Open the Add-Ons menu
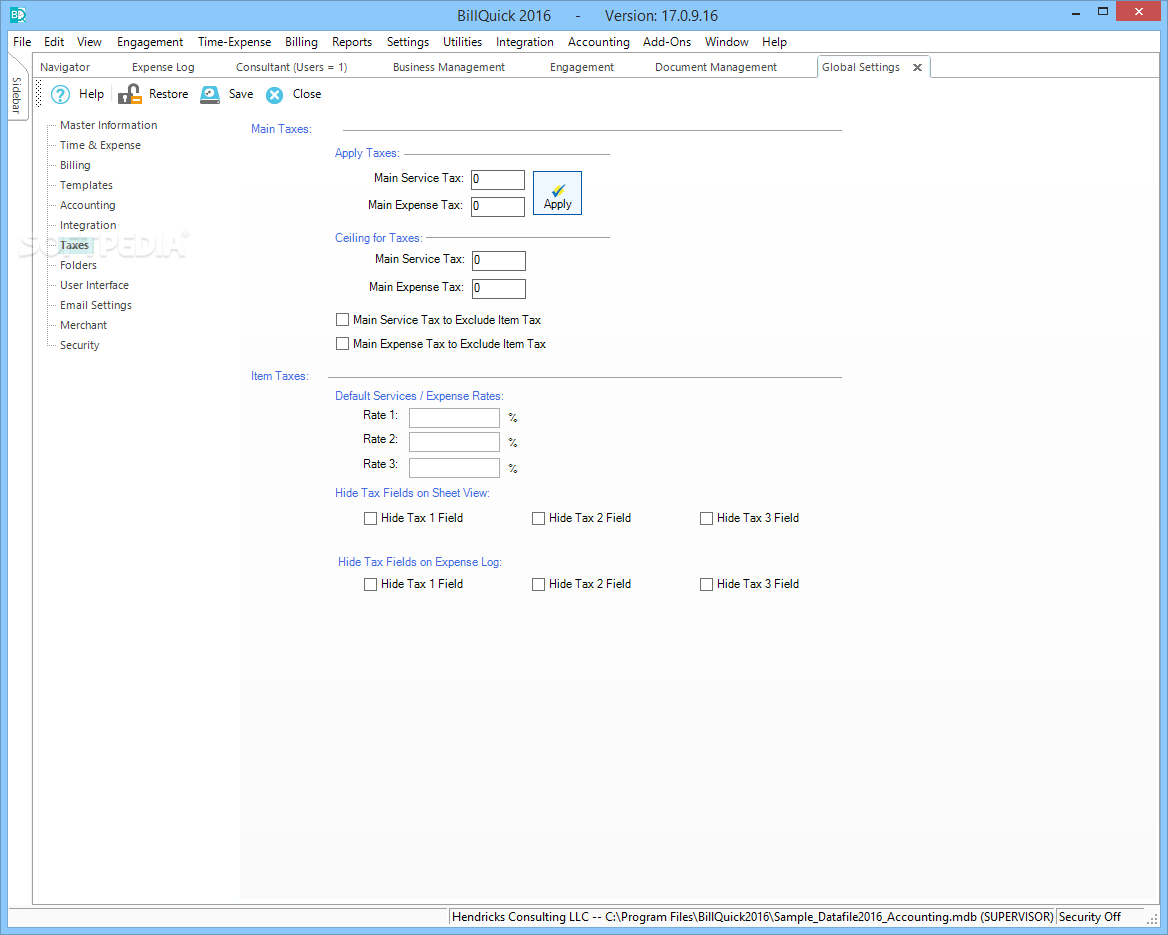Screen dimensions: 1168x935 [x=667, y=42]
